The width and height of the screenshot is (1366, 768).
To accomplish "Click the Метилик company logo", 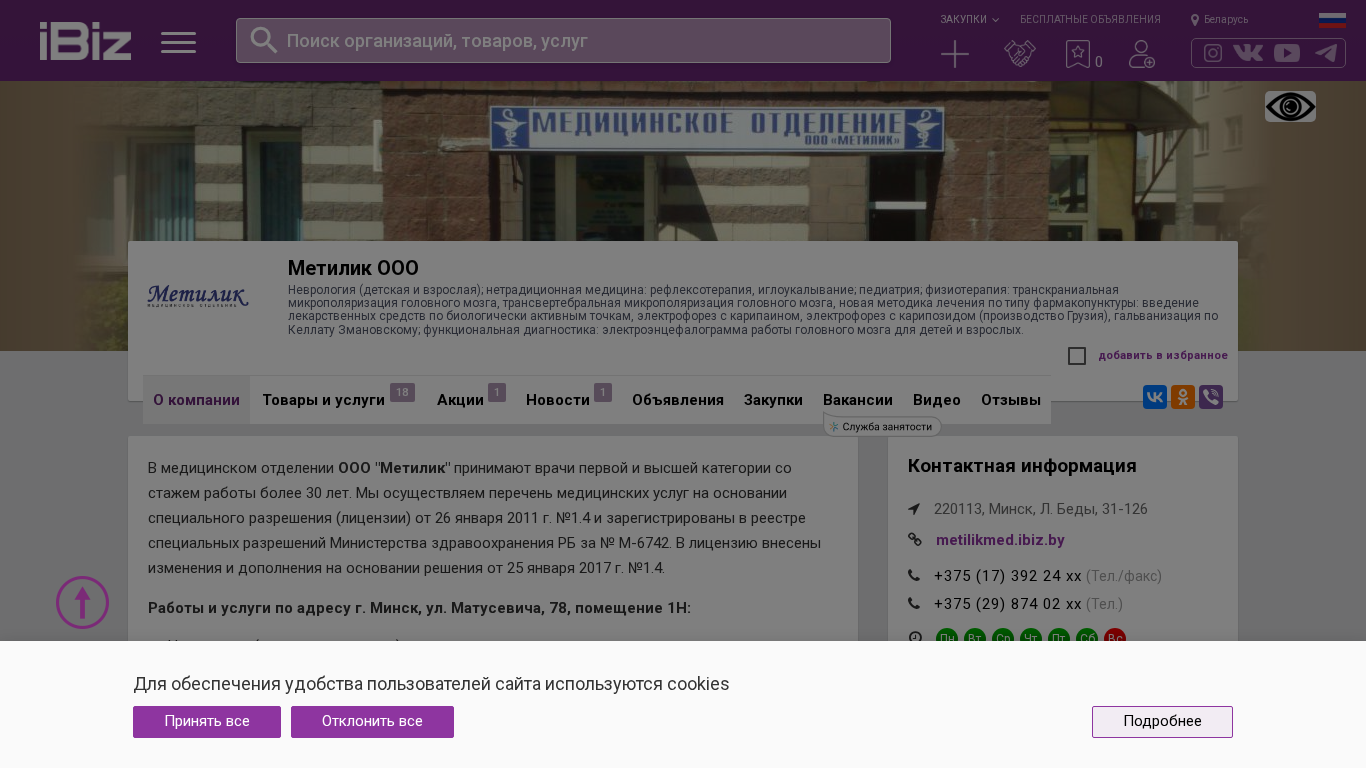I will tap(198, 296).
